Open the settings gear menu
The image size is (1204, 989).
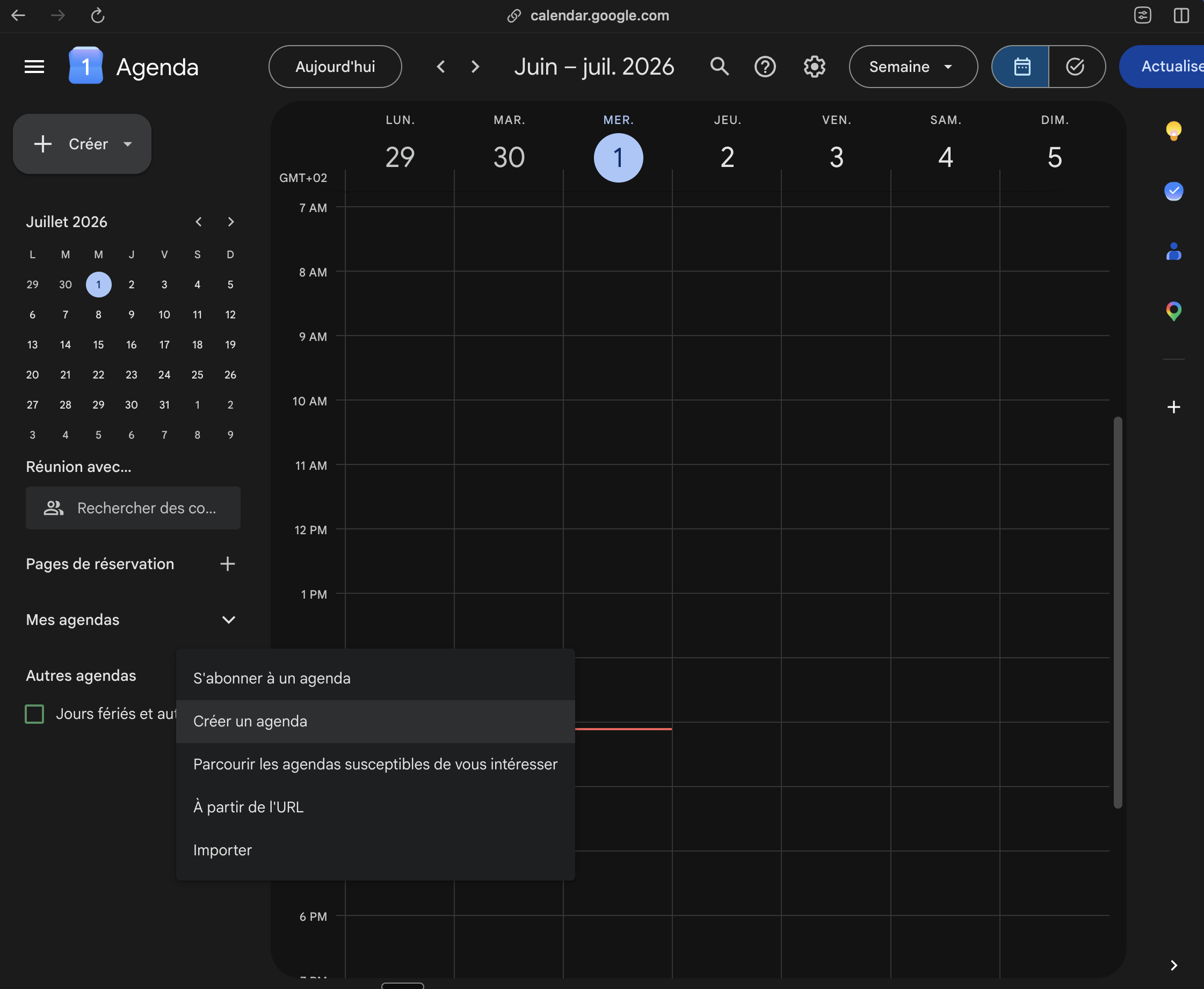coord(814,67)
